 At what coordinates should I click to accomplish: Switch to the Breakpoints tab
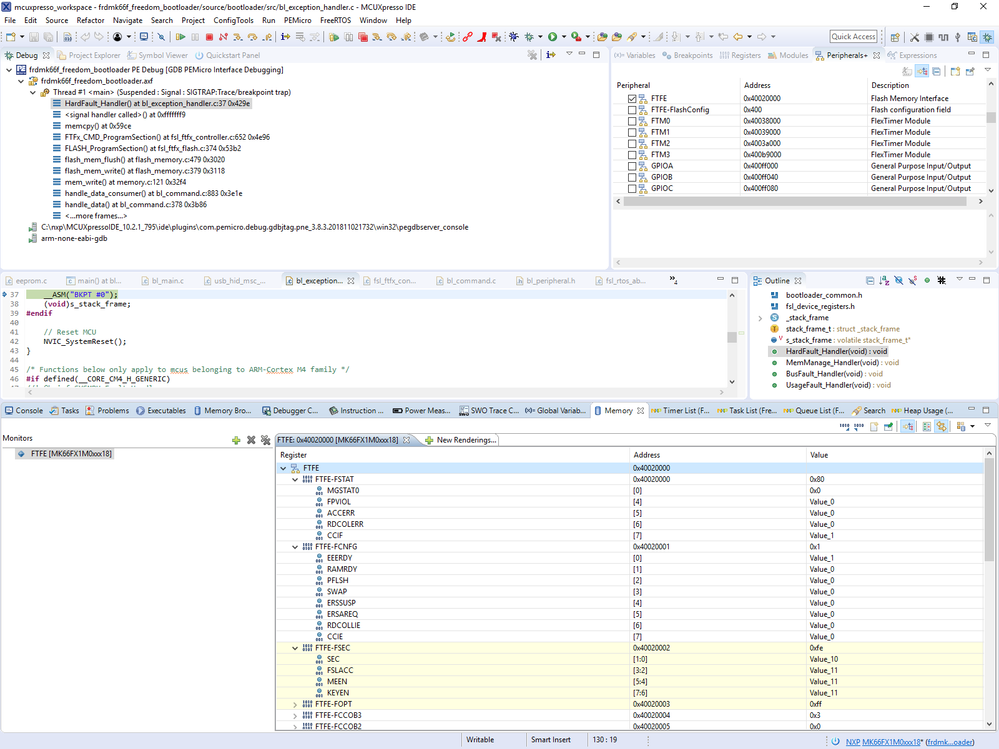(687, 55)
